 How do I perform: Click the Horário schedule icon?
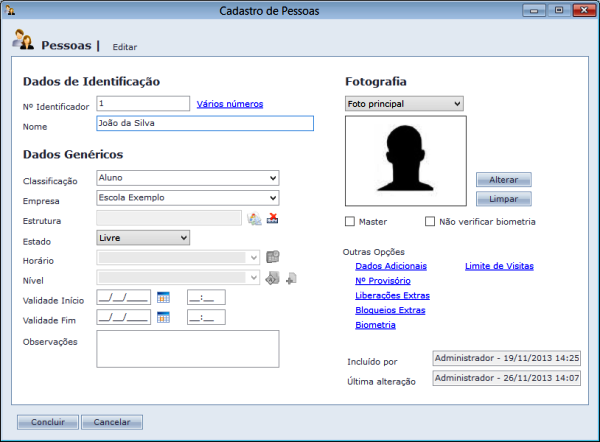272,258
